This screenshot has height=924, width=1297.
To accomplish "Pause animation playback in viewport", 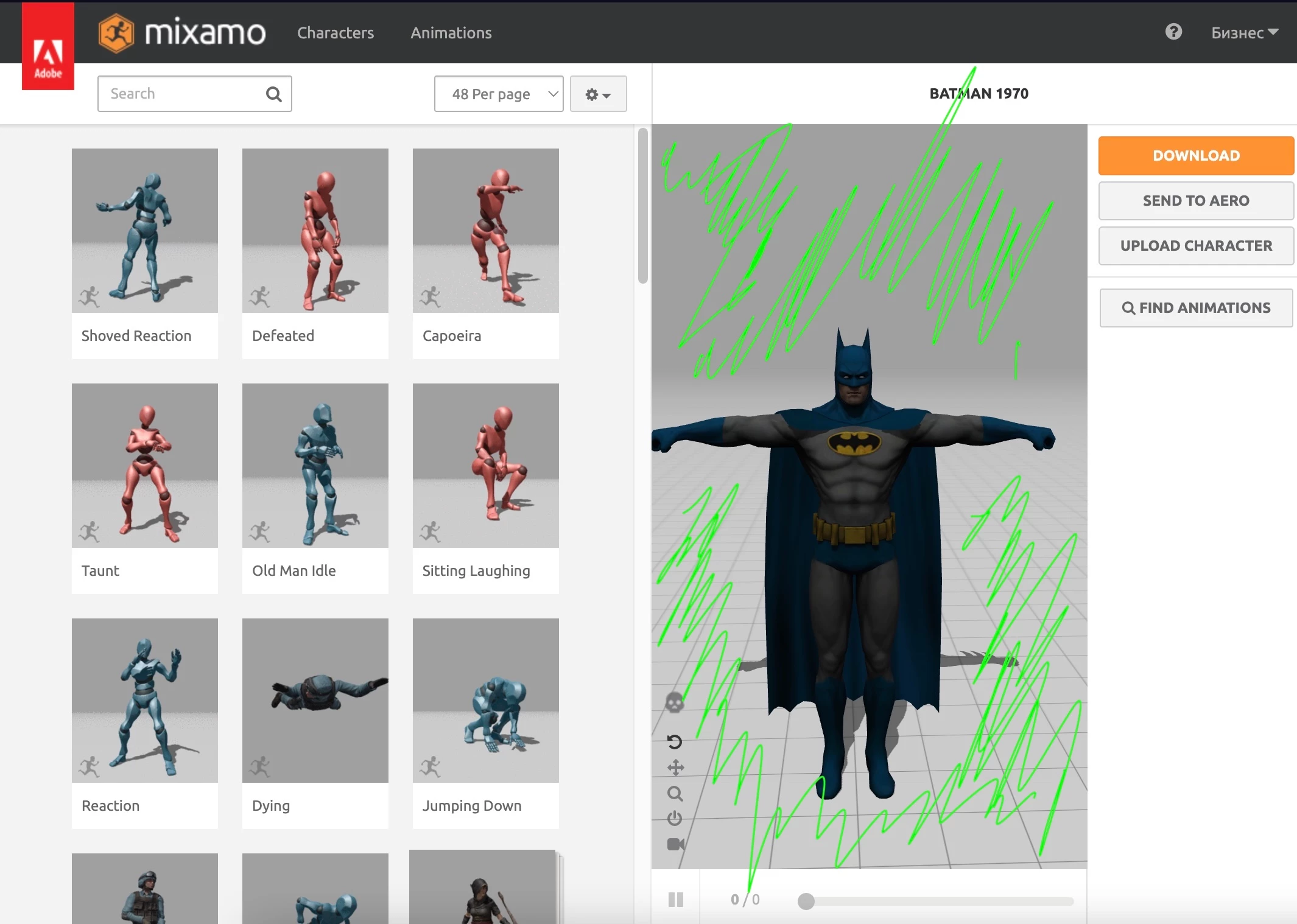I will point(676,900).
